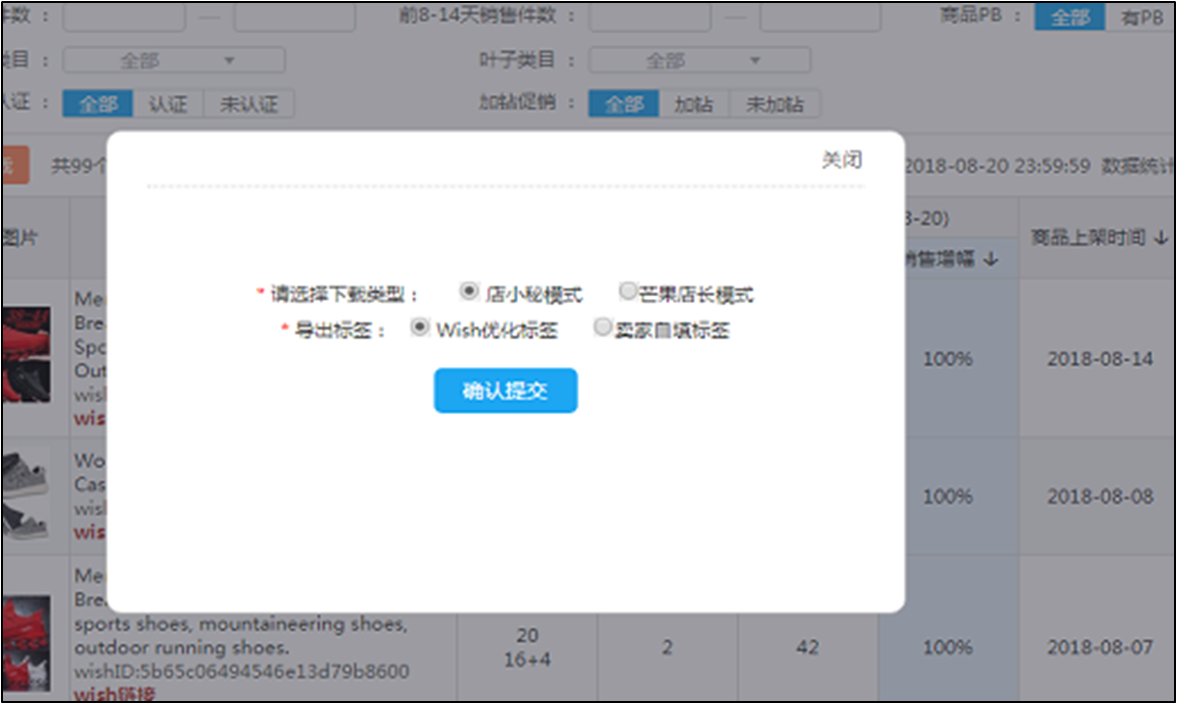This screenshot has height=704, width=1177.
Task: Open the 类目 dropdown showing 全部
Action: click(173, 61)
